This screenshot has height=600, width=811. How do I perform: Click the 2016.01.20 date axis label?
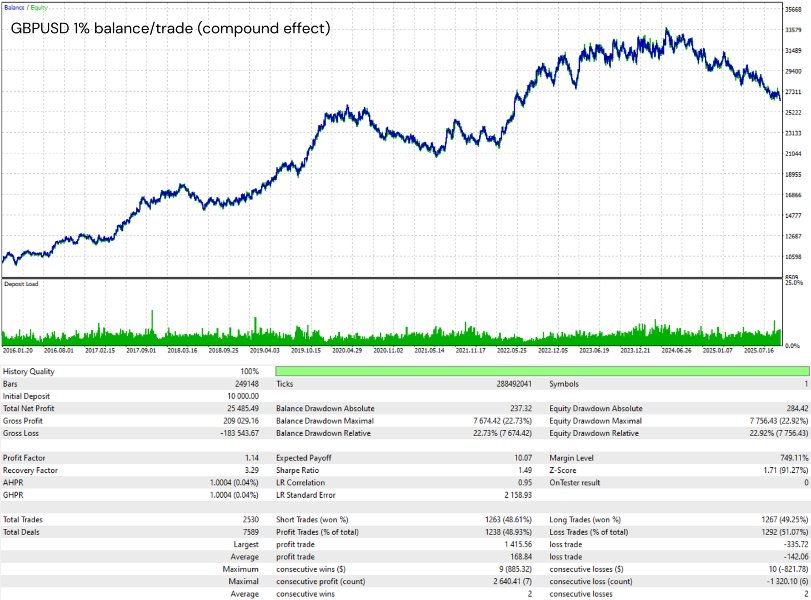[x=18, y=350]
